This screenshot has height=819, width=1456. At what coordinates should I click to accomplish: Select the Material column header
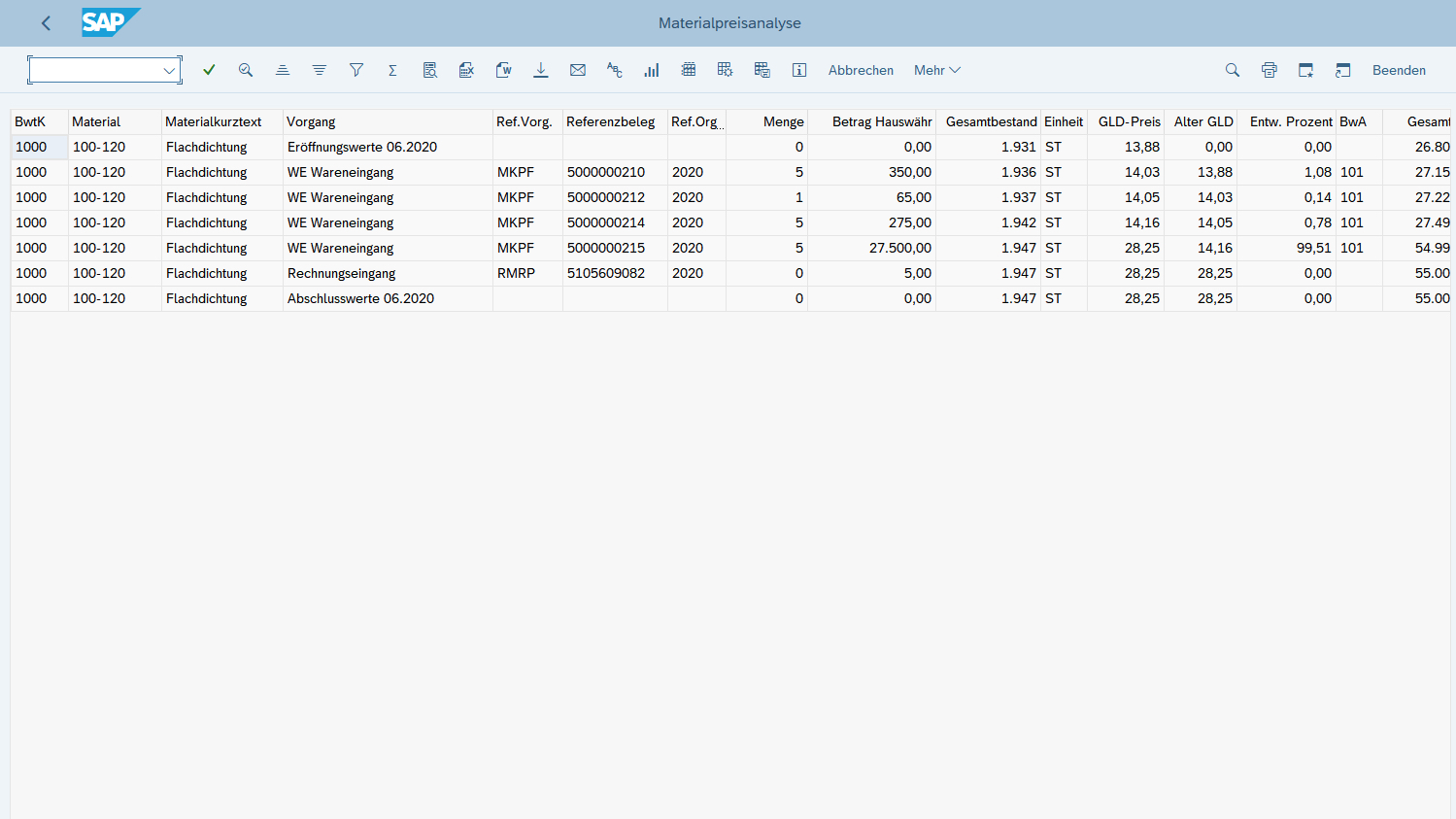tap(115, 121)
